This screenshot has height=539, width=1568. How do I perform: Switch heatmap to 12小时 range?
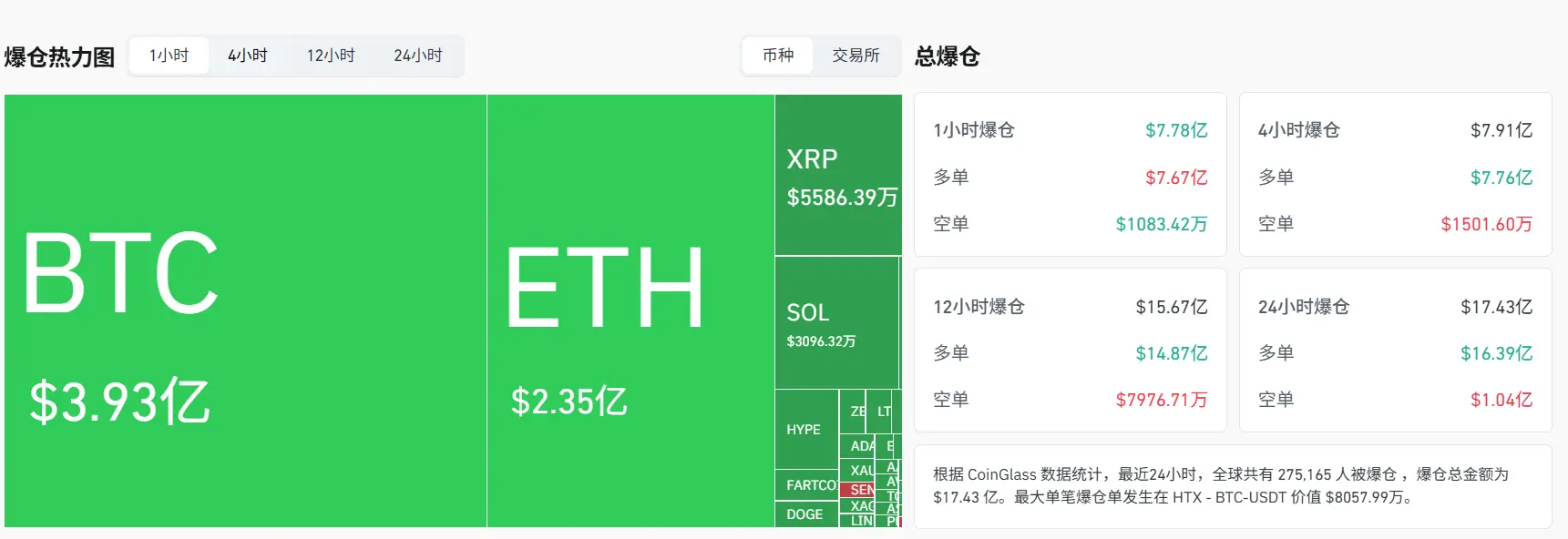pyautogui.click(x=330, y=56)
